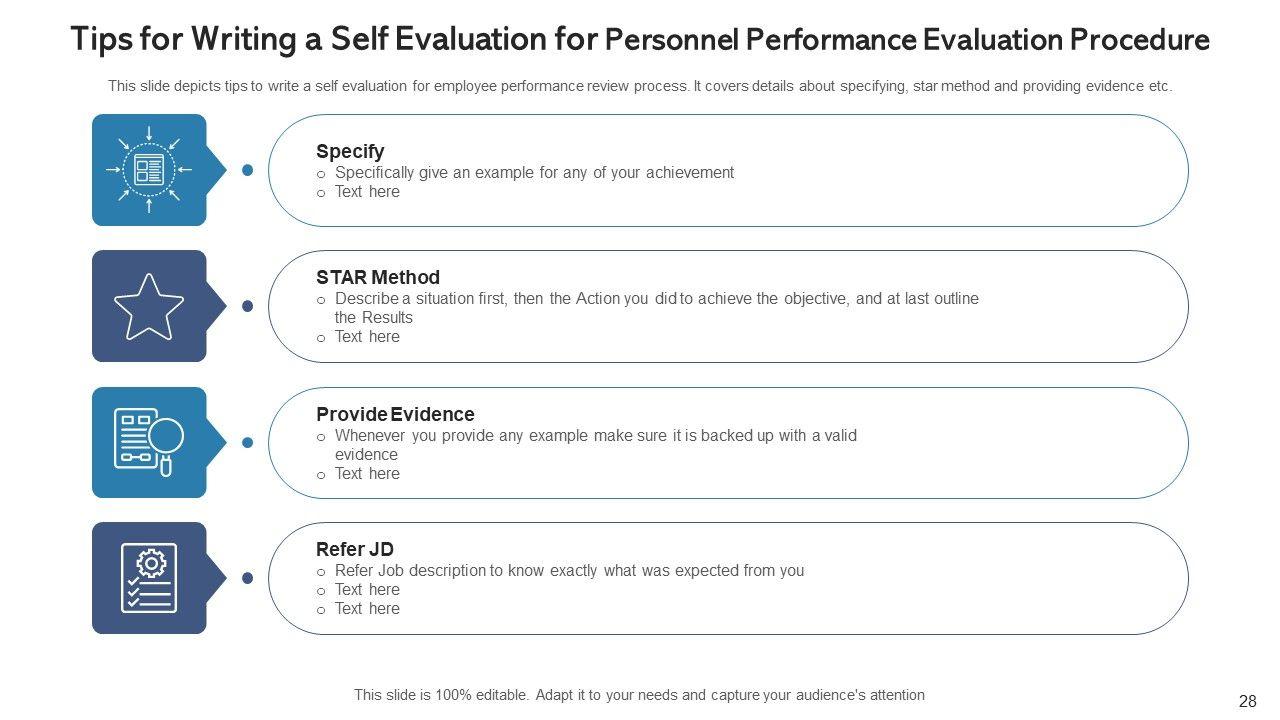Click the slide title text
This screenshot has width=1280, height=720.
pos(640,40)
